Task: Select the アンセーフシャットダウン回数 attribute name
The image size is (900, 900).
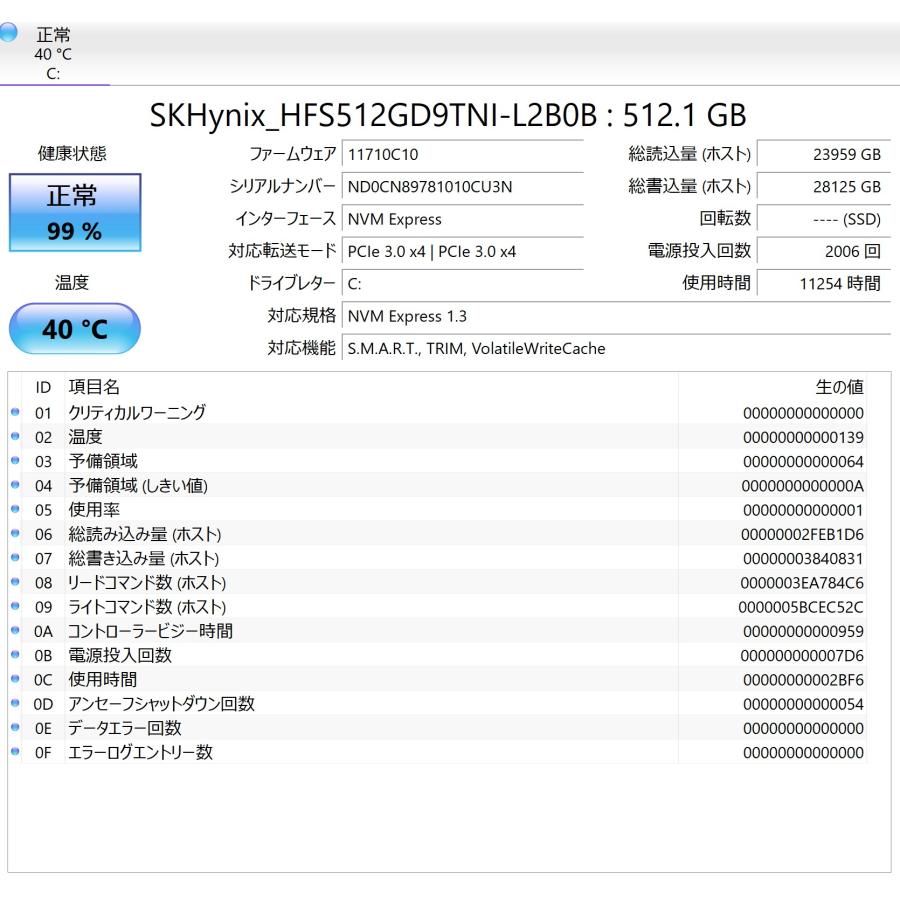Action: [161, 704]
